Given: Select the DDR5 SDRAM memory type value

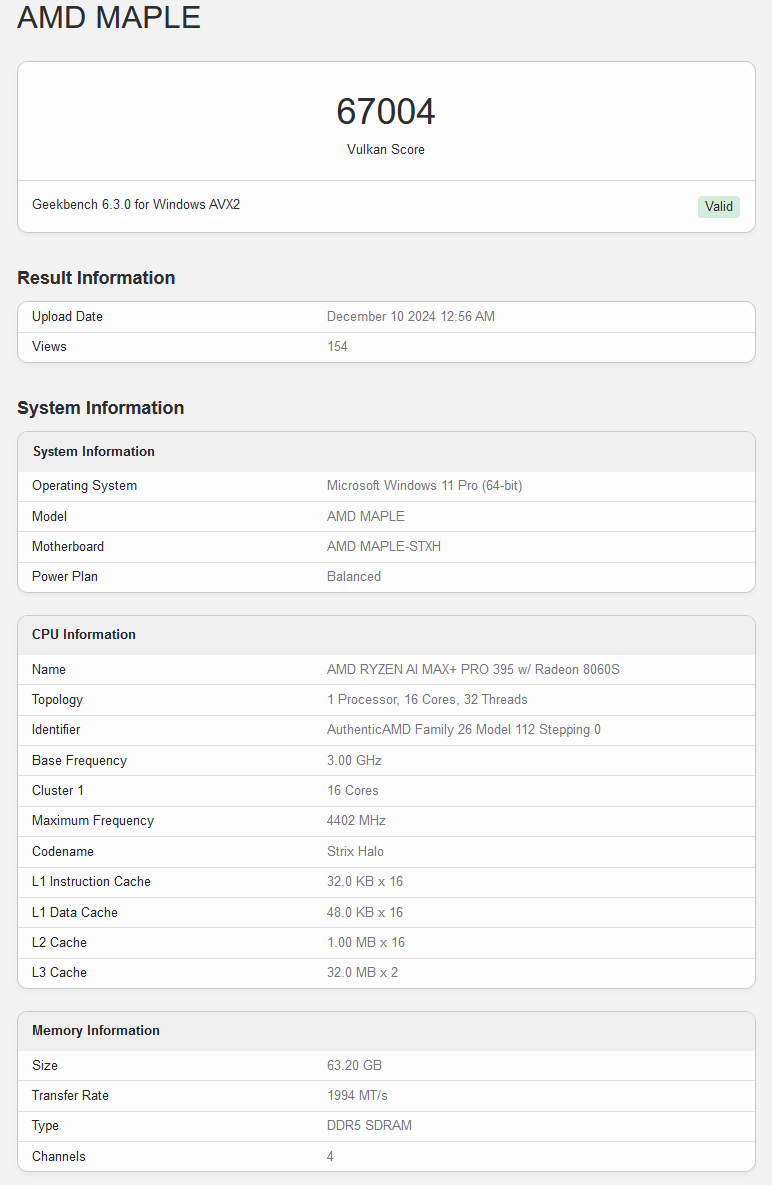Looking at the screenshot, I should (x=369, y=1125).
